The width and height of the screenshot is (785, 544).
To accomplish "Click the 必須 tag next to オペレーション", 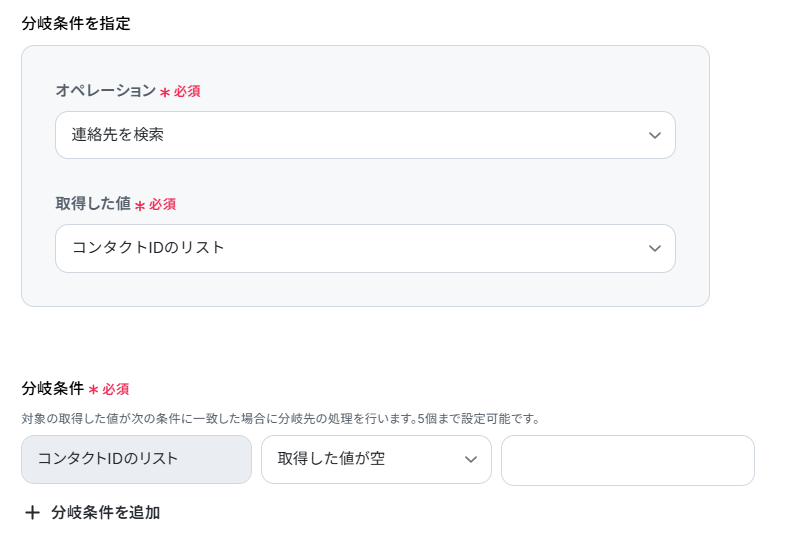I will point(187,91).
